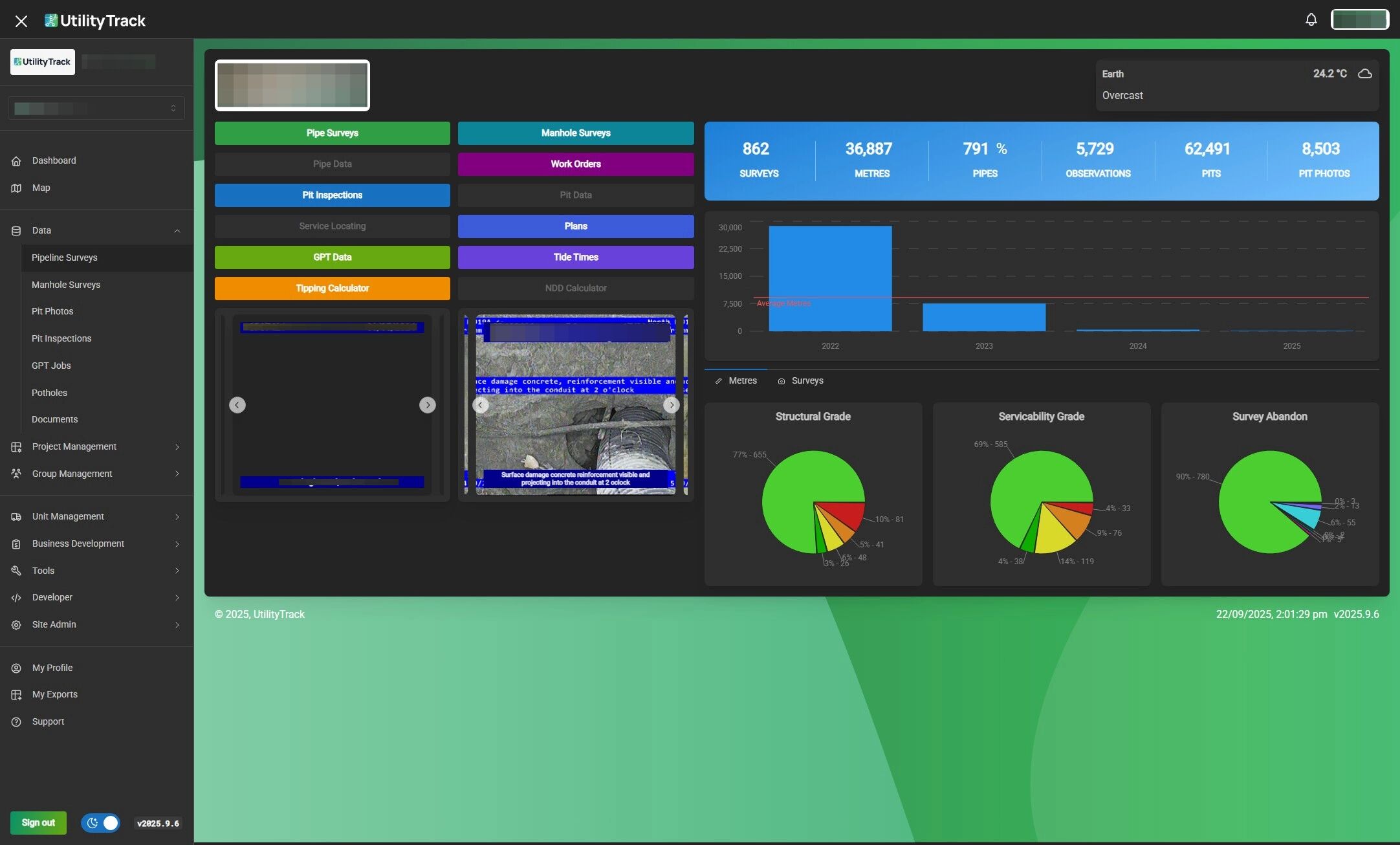Click the My Profile user icon
1400x845 pixels.
[16, 668]
